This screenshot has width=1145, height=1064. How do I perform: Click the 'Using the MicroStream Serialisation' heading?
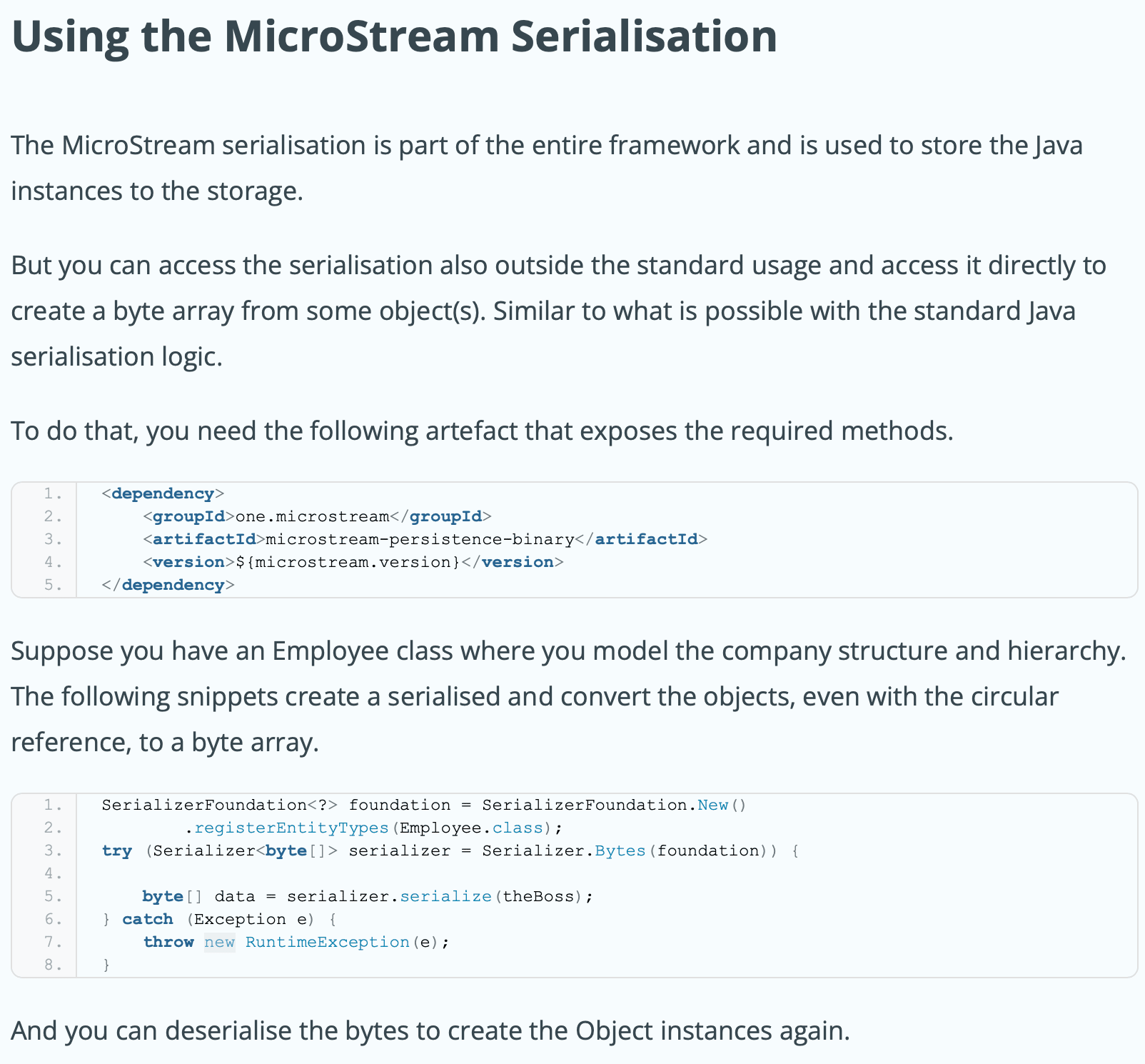pos(394,36)
